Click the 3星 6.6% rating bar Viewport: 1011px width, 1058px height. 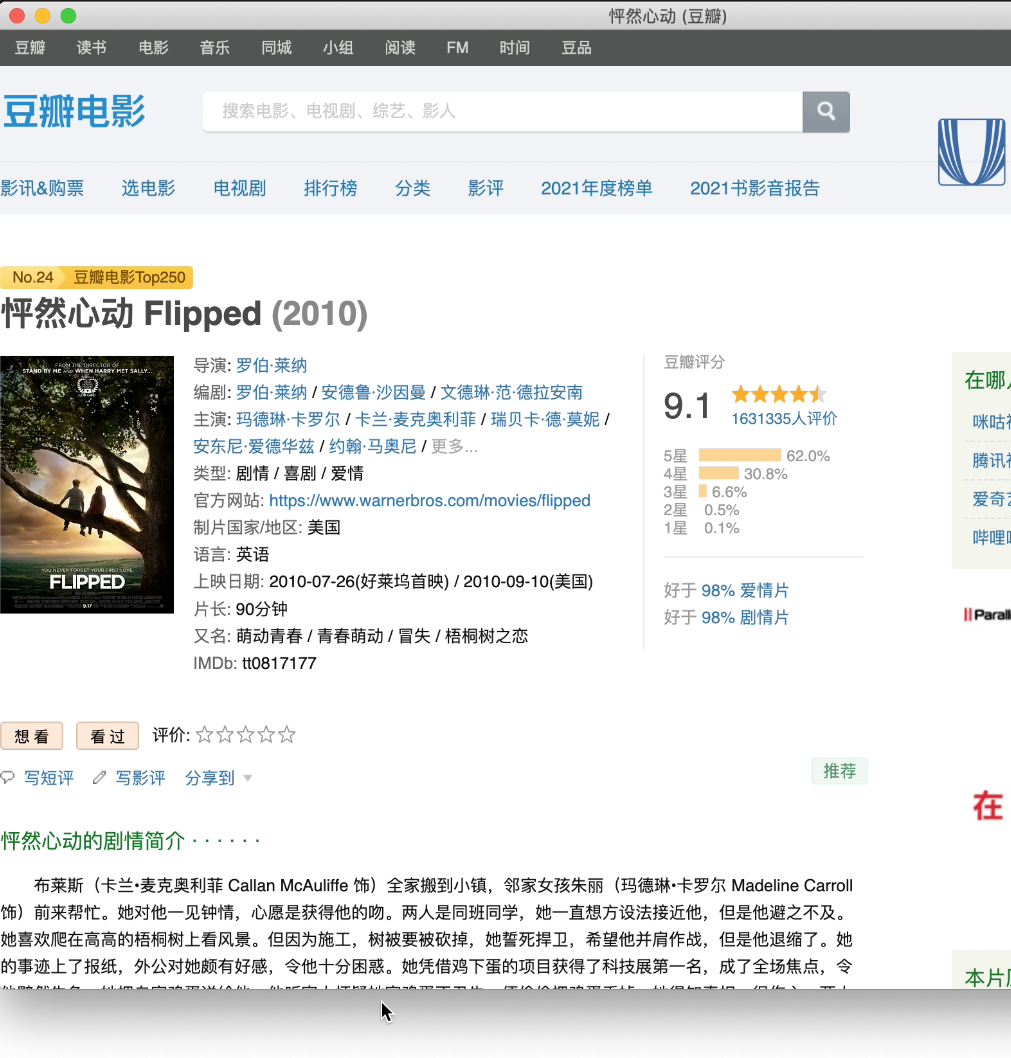[703, 492]
